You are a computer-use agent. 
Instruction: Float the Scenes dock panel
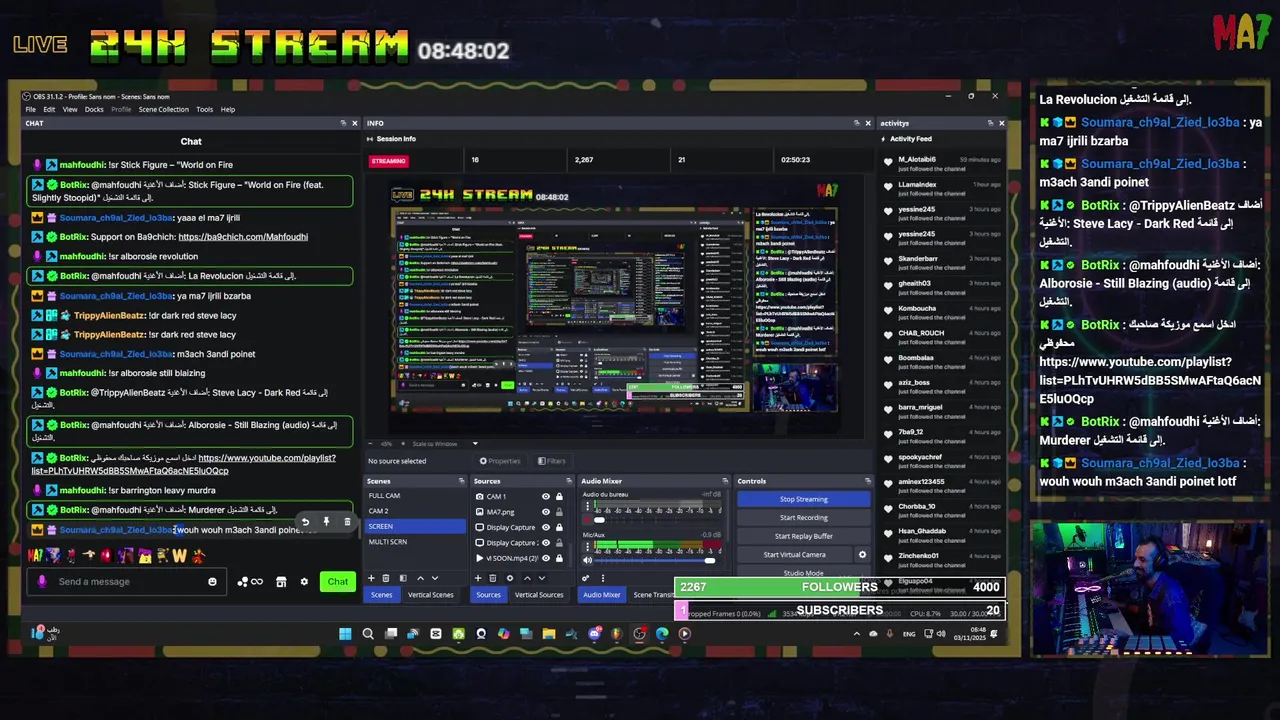[x=461, y=481]
